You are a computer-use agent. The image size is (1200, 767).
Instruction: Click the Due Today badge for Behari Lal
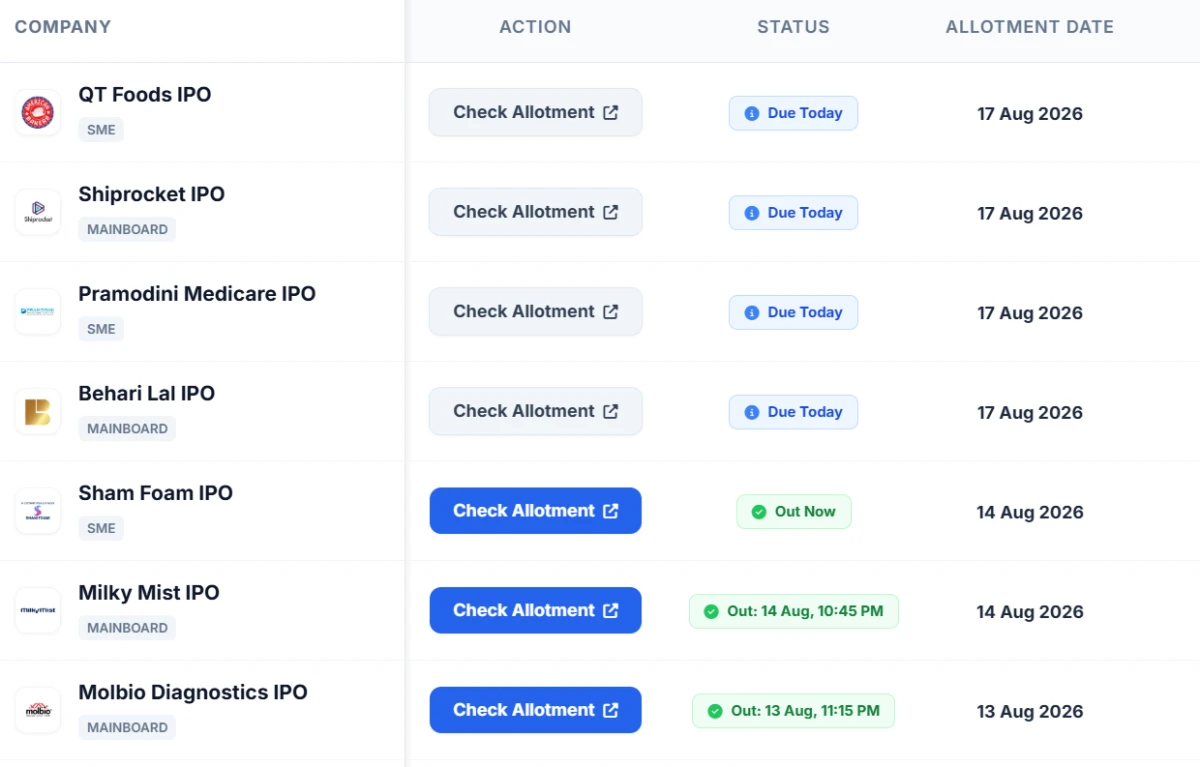tap(793, 412)
